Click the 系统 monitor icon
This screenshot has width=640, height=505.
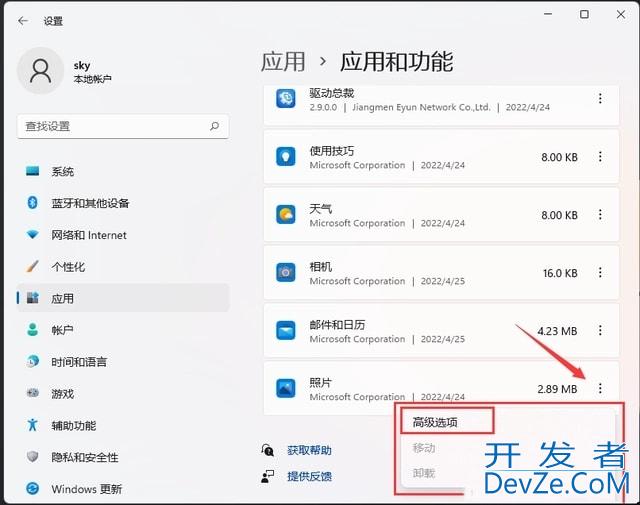[x=32, y=171]
